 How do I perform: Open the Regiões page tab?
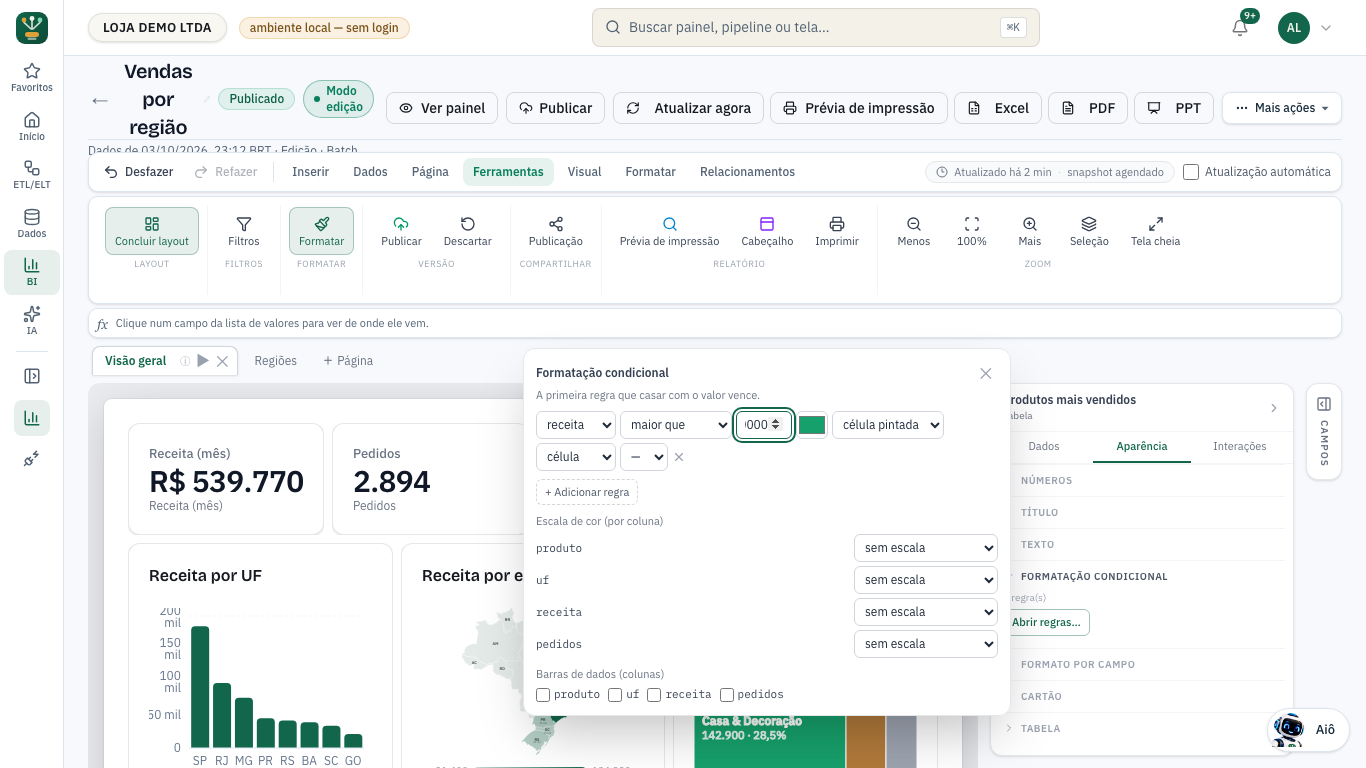[x=276, y=361]
